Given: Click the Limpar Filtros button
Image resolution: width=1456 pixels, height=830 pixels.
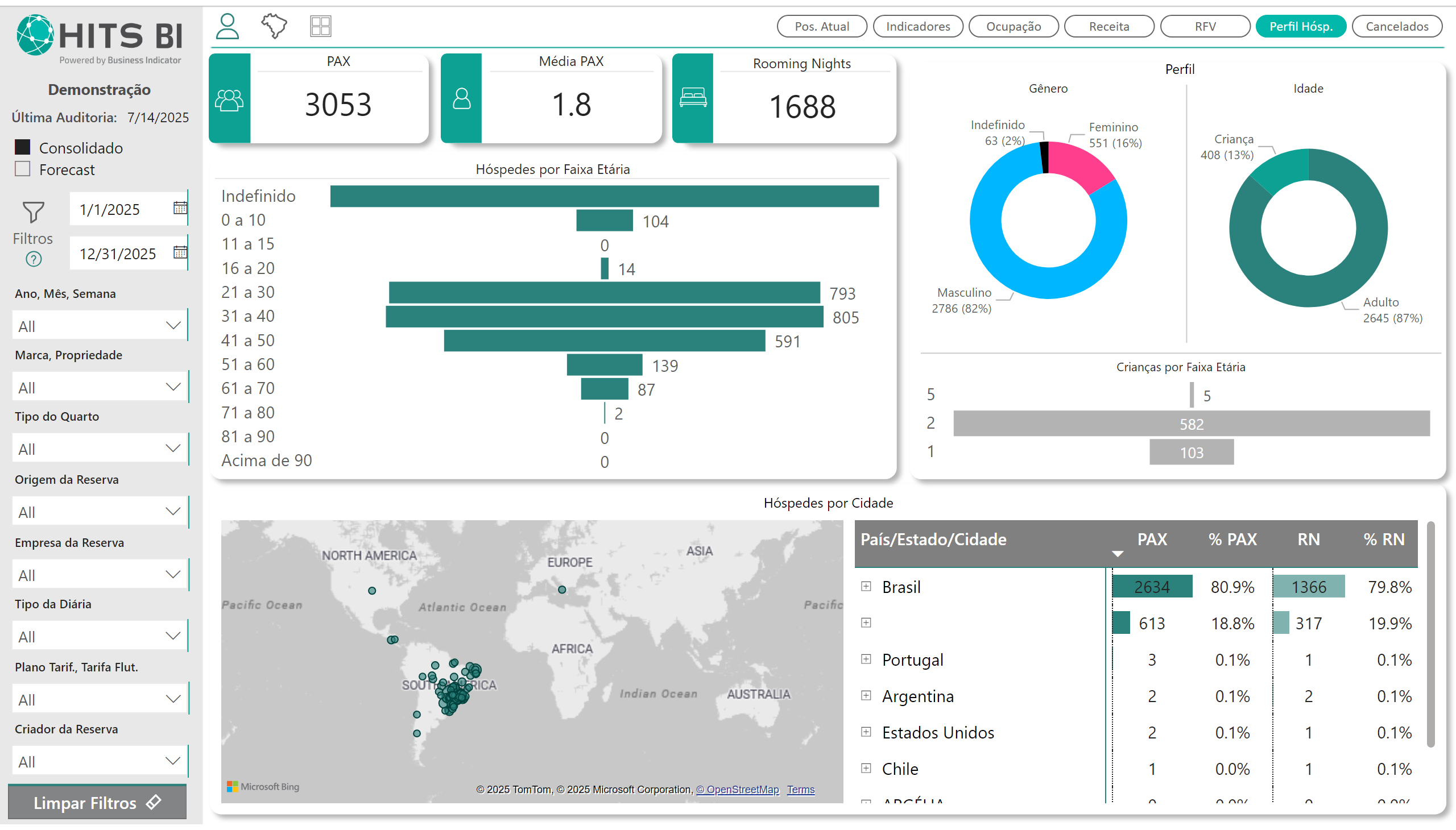Looking at the screenshot, I should click(97, 803).
